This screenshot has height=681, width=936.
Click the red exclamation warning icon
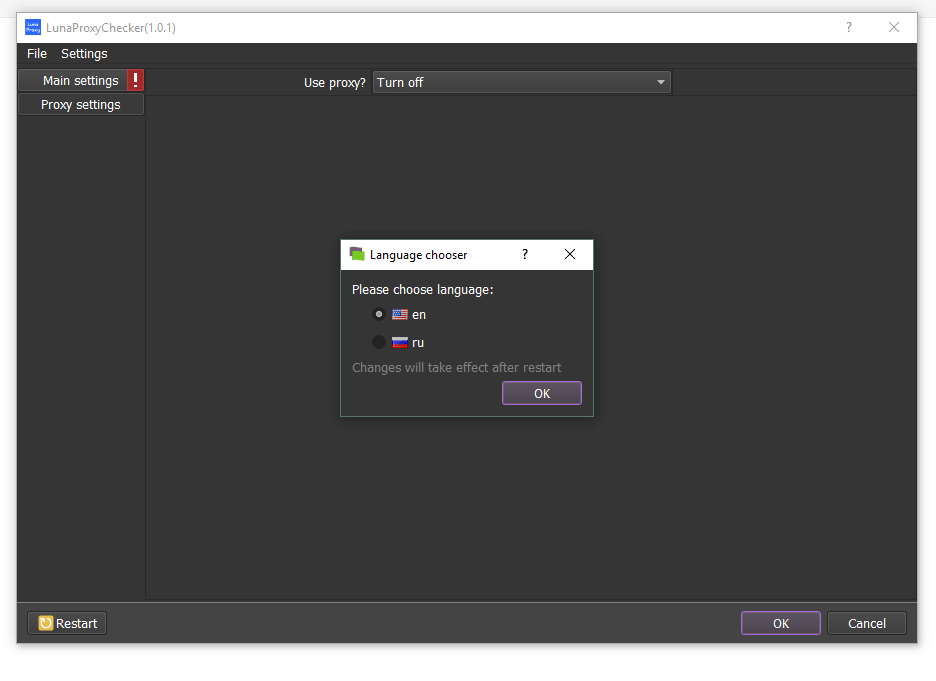coord(136,81)
